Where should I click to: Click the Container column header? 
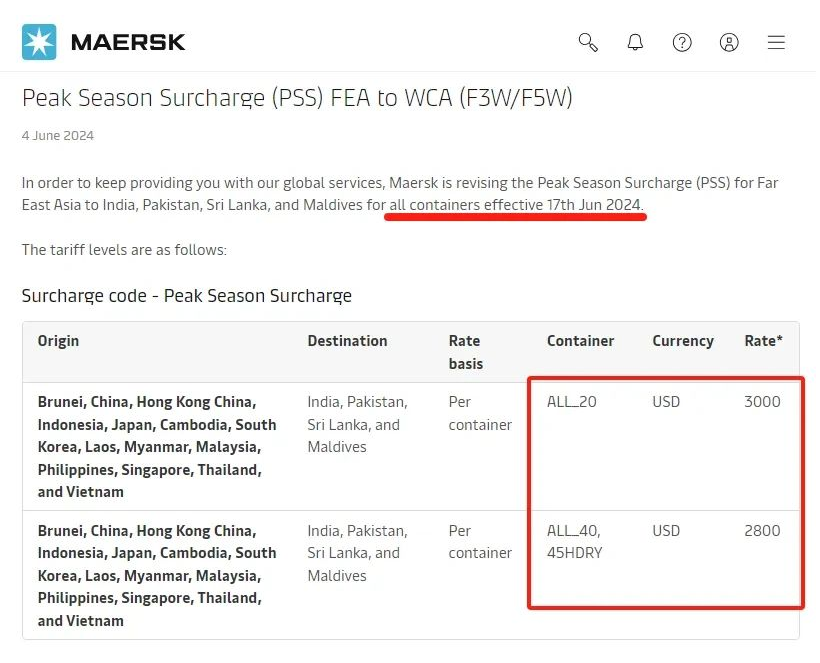tap(580, 341)
